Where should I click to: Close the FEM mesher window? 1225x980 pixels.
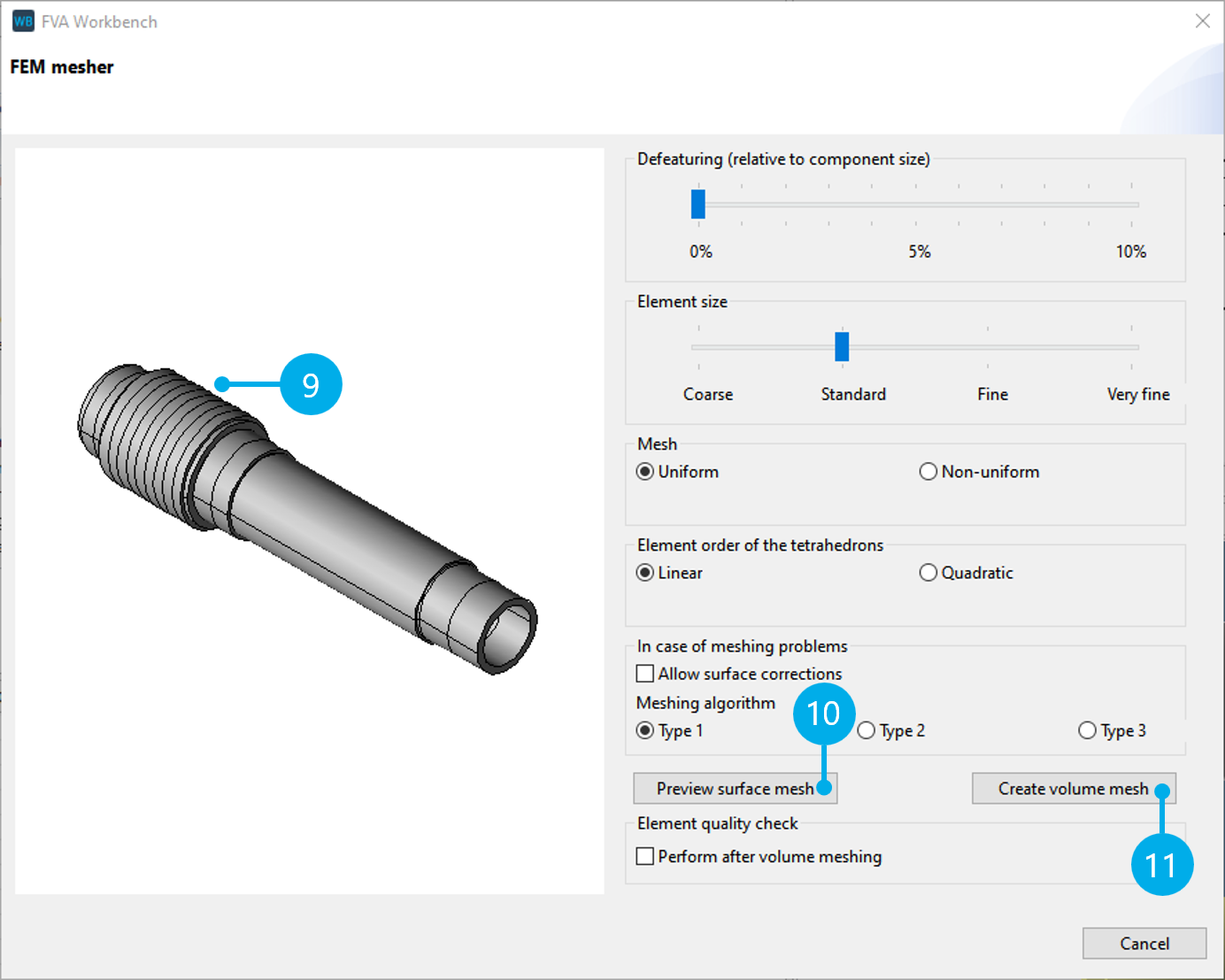point(1203,20)
